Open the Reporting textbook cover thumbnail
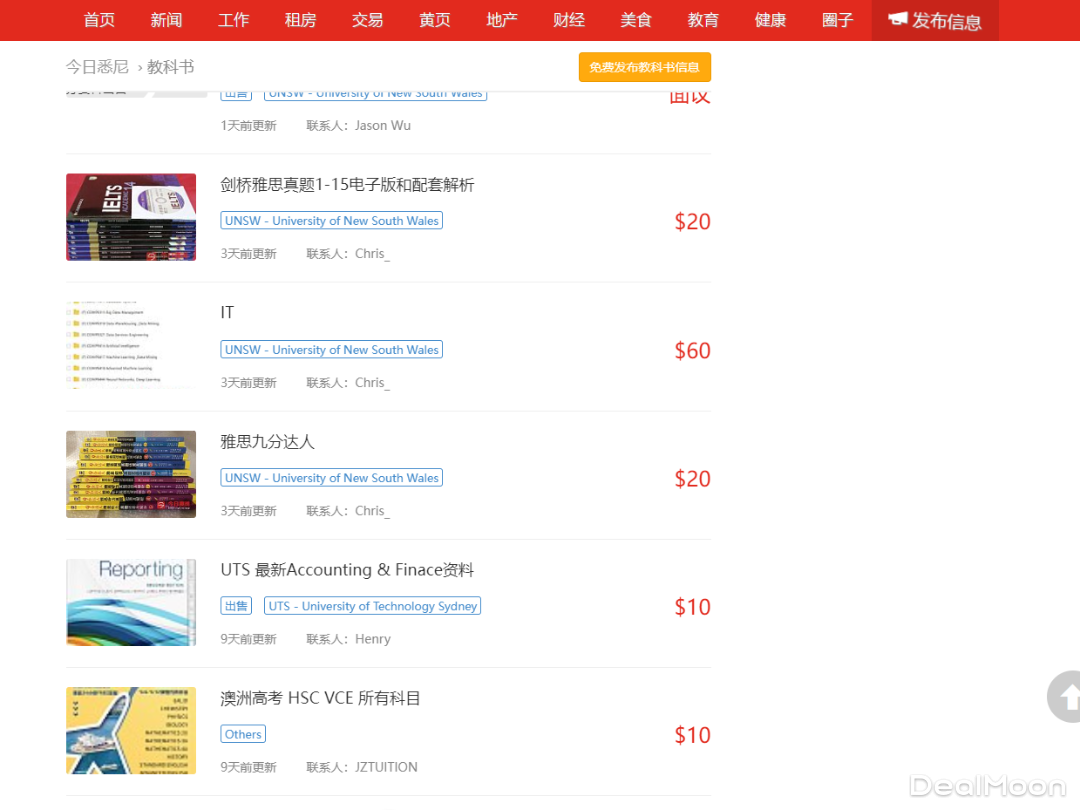Screen dimensions: 1080x810 131,602
